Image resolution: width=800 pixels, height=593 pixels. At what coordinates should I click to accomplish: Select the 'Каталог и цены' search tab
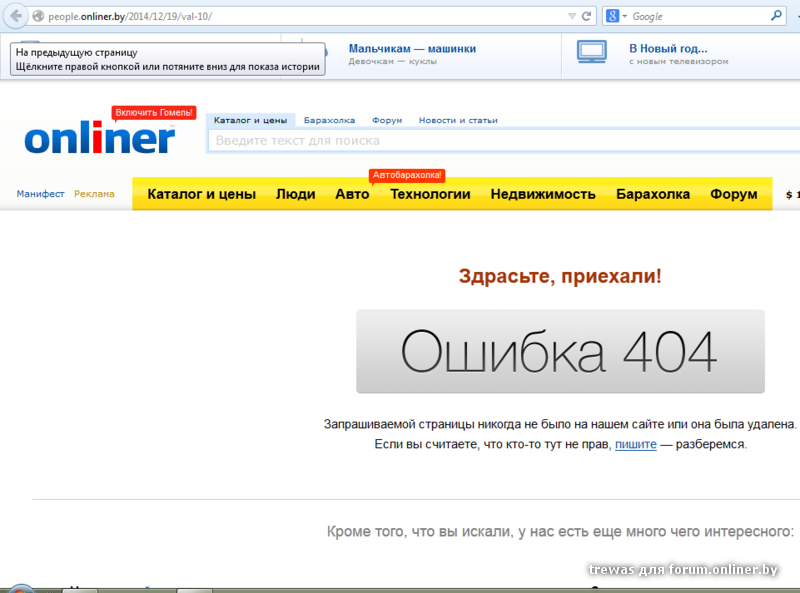pyautogui.click(x=250, y=120)
